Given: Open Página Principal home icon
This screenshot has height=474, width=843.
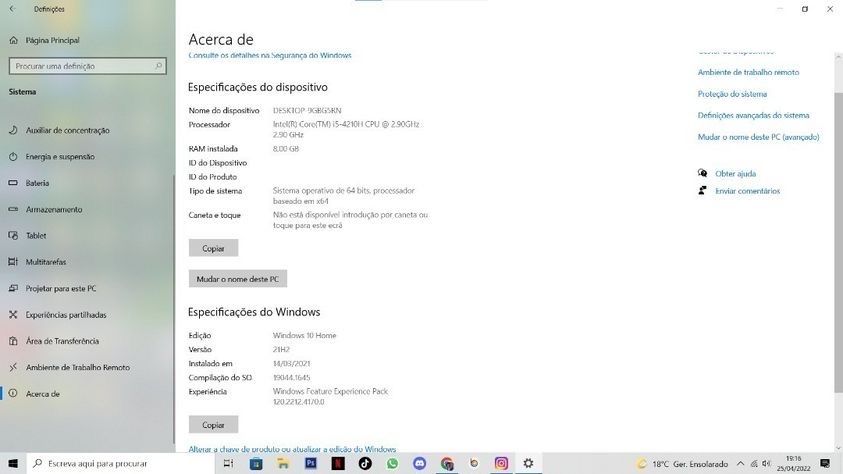Looking at the screenshot, I should pyautogui.click(x=13, y=40).
